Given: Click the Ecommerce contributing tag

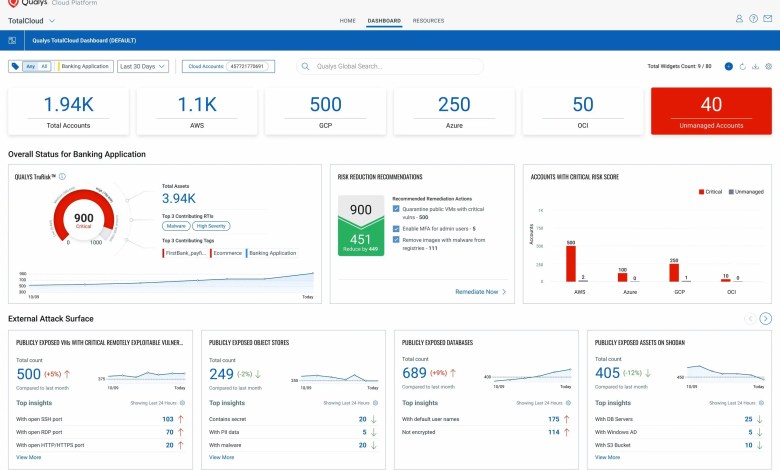Looking at the screenshot, I should 226,253.
